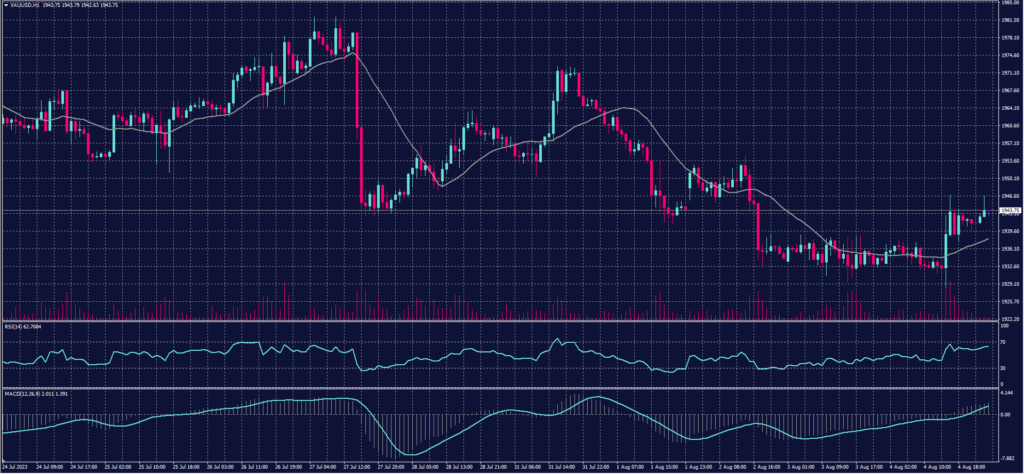This screenshot has width=1024, height=474.
Task: Click the RSI 30 level scale label
Action: click(1004, 369)
